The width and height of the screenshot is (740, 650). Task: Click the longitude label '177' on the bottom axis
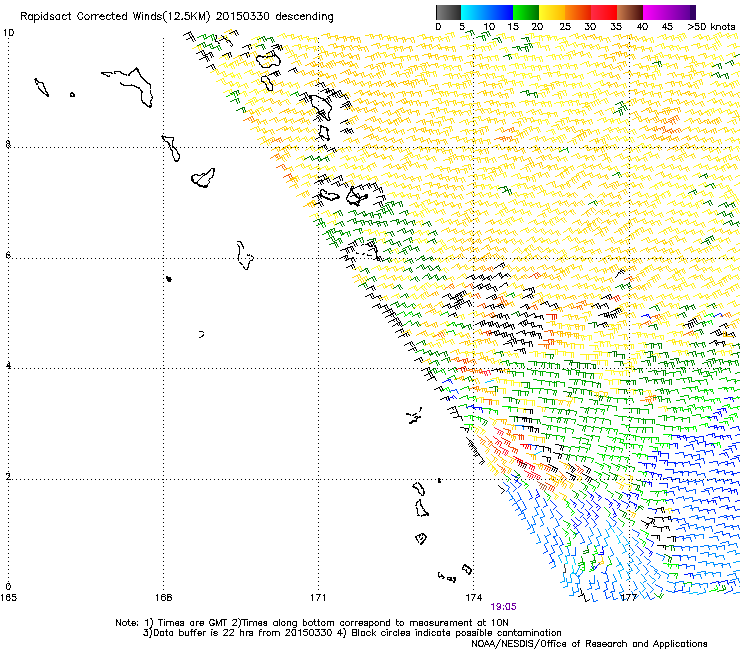point(629,598)
